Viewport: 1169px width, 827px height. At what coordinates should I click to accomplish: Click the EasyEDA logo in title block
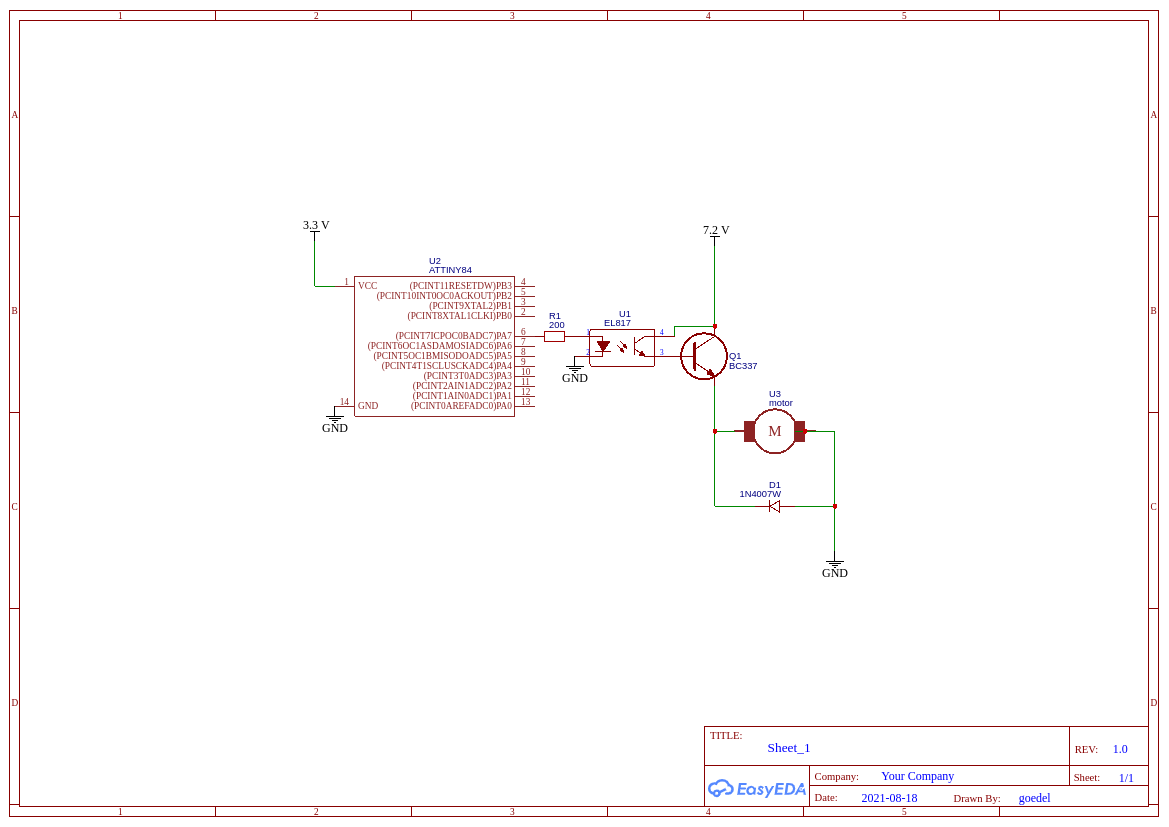[757, 788]
